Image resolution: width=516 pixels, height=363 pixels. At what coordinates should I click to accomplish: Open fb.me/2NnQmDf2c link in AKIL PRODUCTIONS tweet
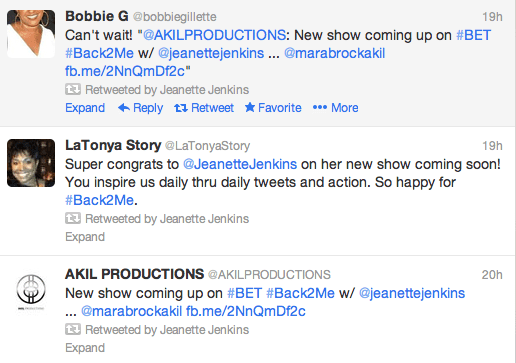246,311
